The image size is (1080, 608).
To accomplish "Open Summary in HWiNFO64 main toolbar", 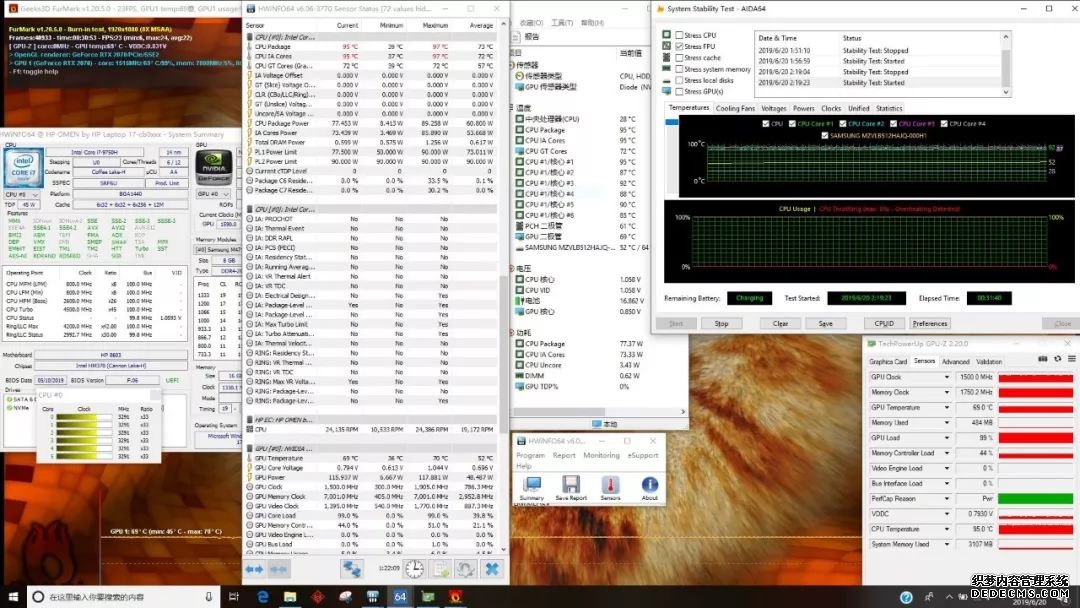I will click(531, 488).
